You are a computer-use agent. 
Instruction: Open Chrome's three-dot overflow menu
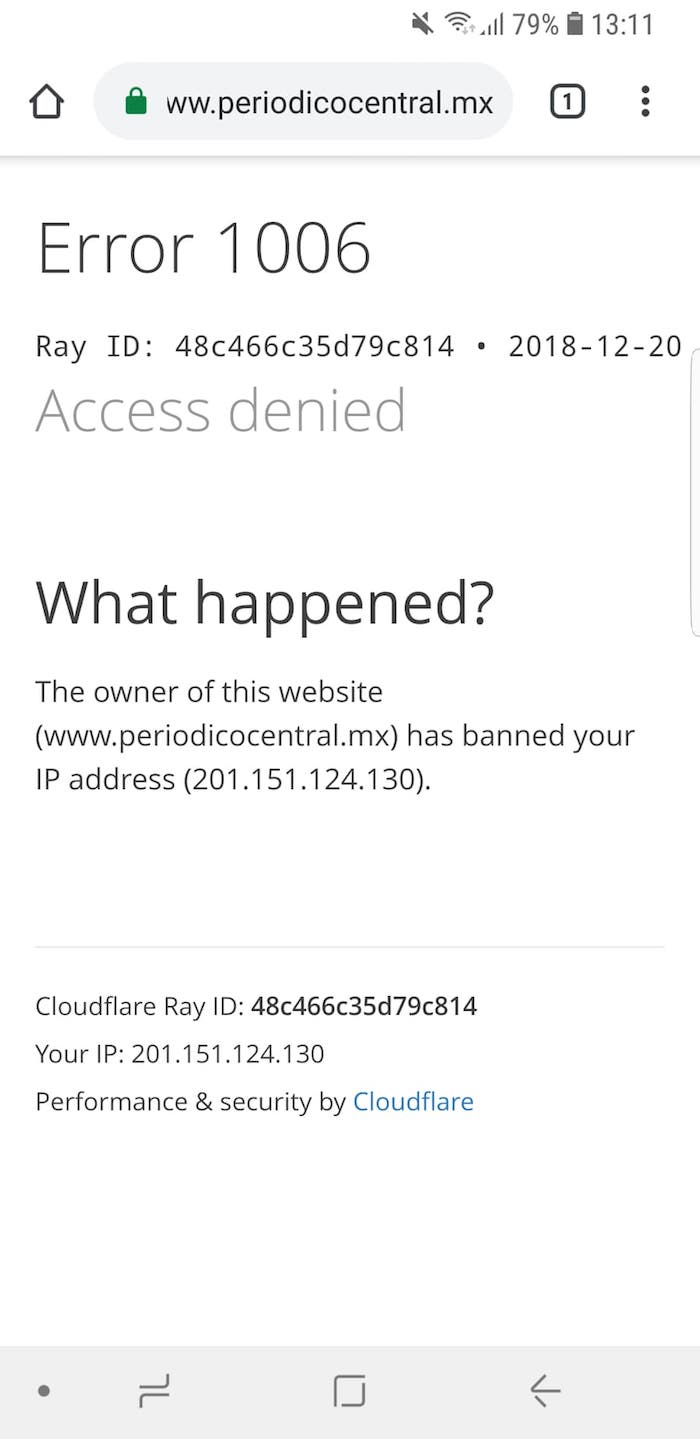pyautogui.click(x=645, y=101)
